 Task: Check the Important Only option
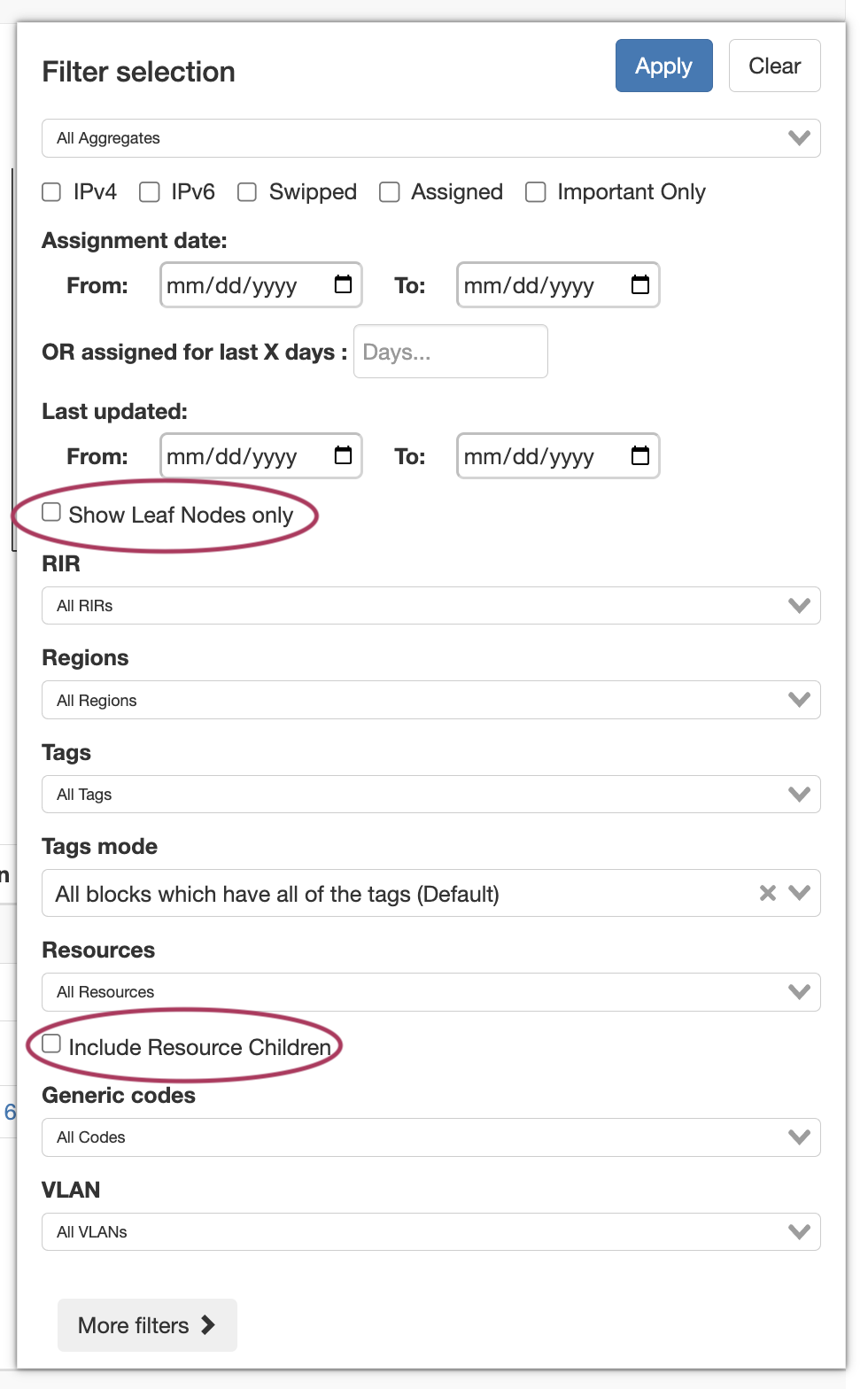536,192
